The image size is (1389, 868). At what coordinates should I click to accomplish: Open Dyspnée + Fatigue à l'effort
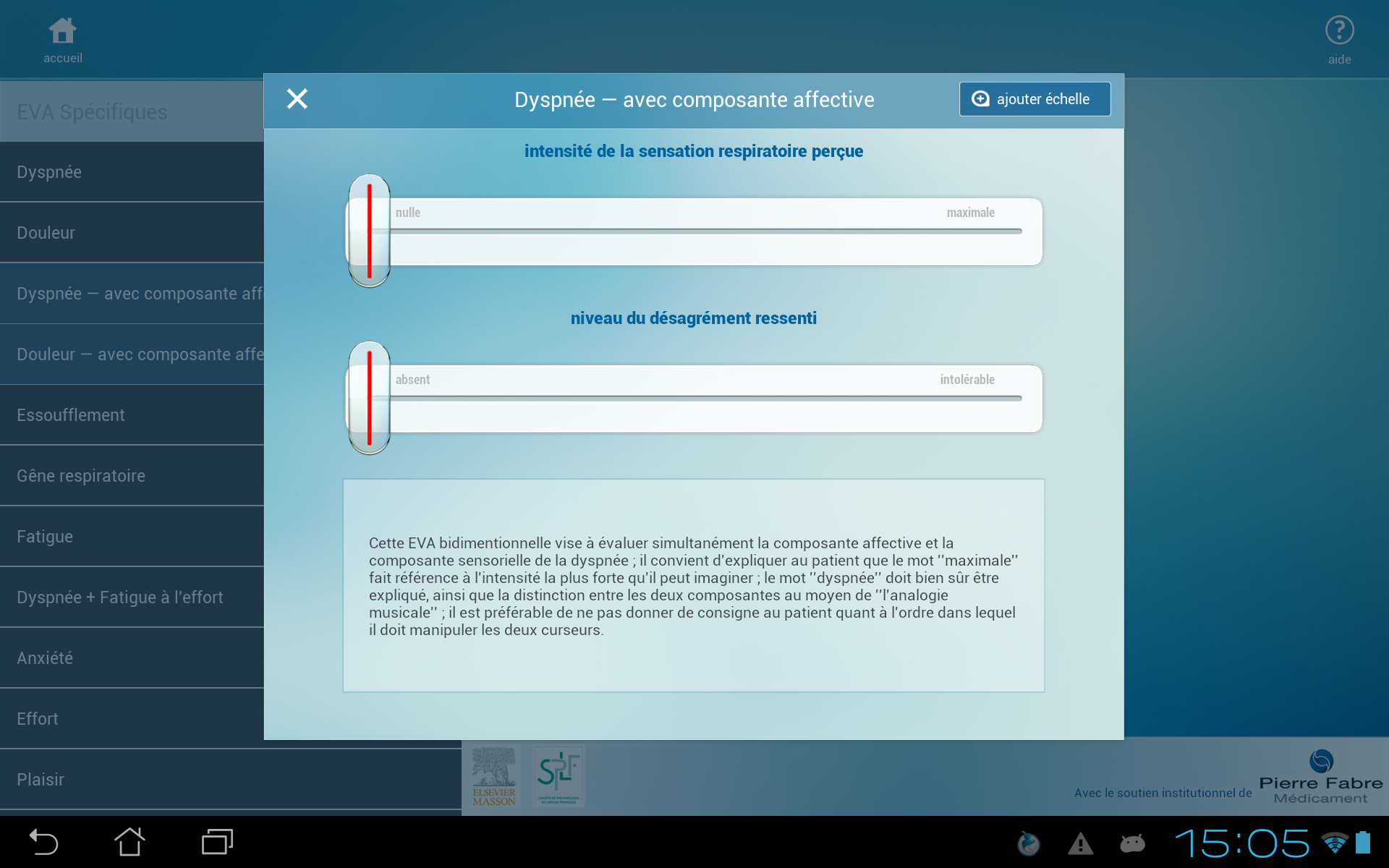[132, 597]
